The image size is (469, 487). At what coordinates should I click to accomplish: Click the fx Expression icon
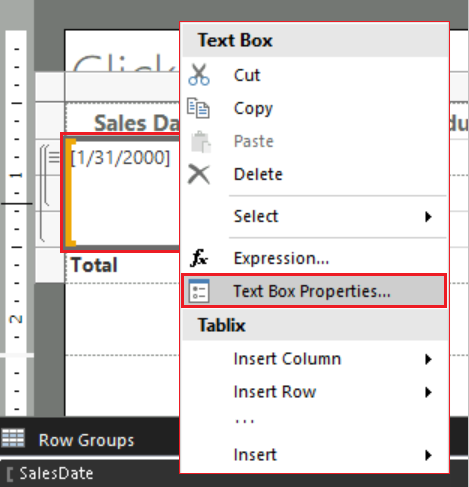(199, 258)
